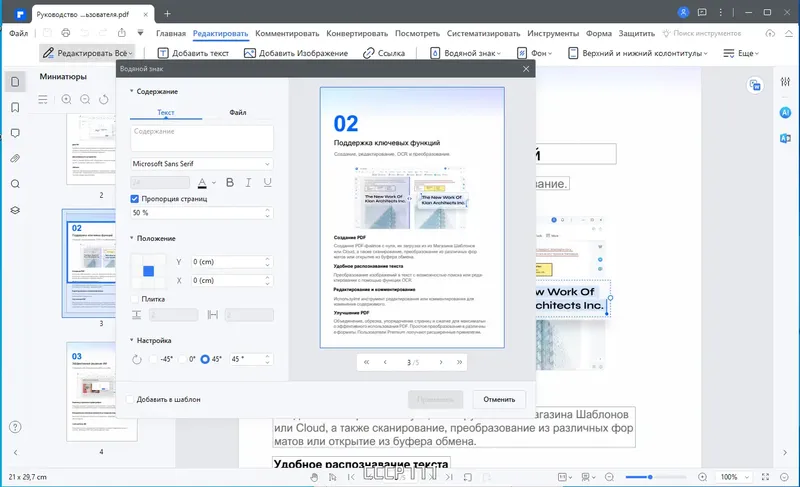Check Добавить в шаблон option
Image resolution: width=800 pixels, height=487 pixels.
(130, 399)
